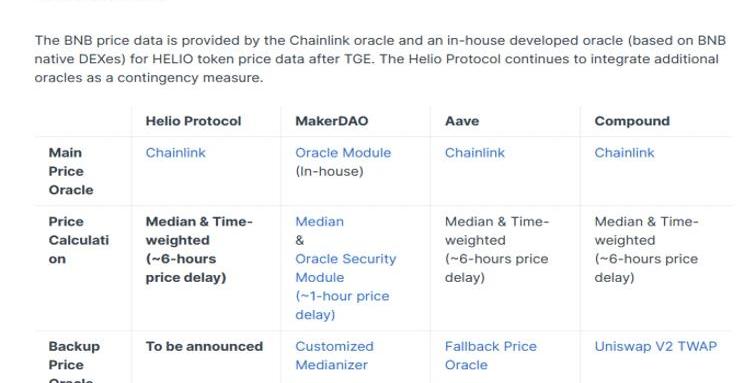Click the ~1-hour price delay link
This screenshot has width=756, height=383.
point(342,305)
